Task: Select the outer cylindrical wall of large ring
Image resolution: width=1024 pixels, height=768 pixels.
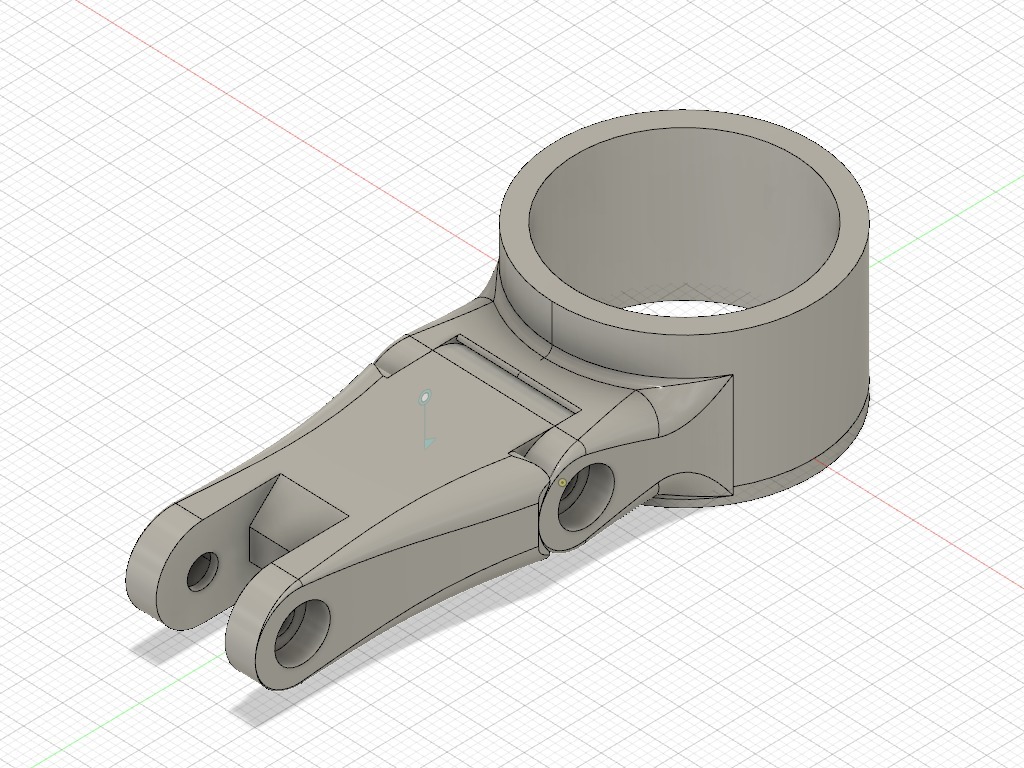Action: [x=803, y=385]
